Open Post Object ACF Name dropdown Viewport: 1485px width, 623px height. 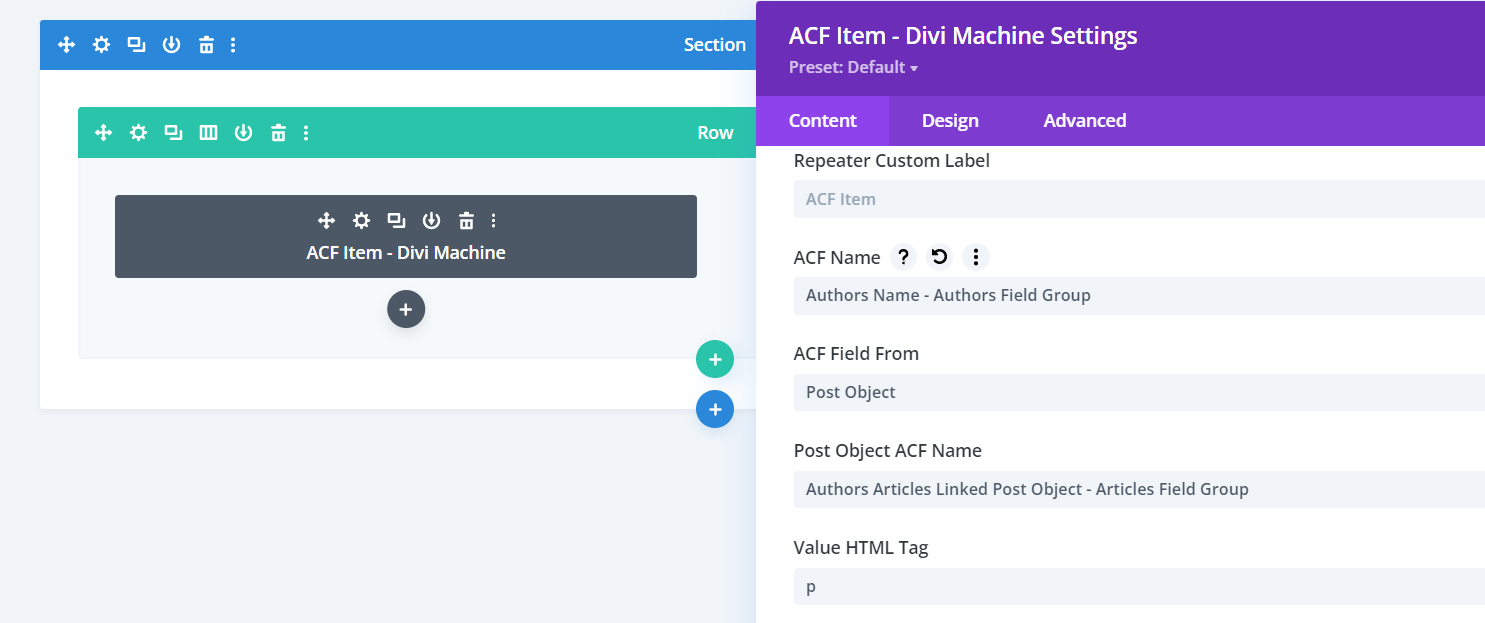click(1138, 489)
